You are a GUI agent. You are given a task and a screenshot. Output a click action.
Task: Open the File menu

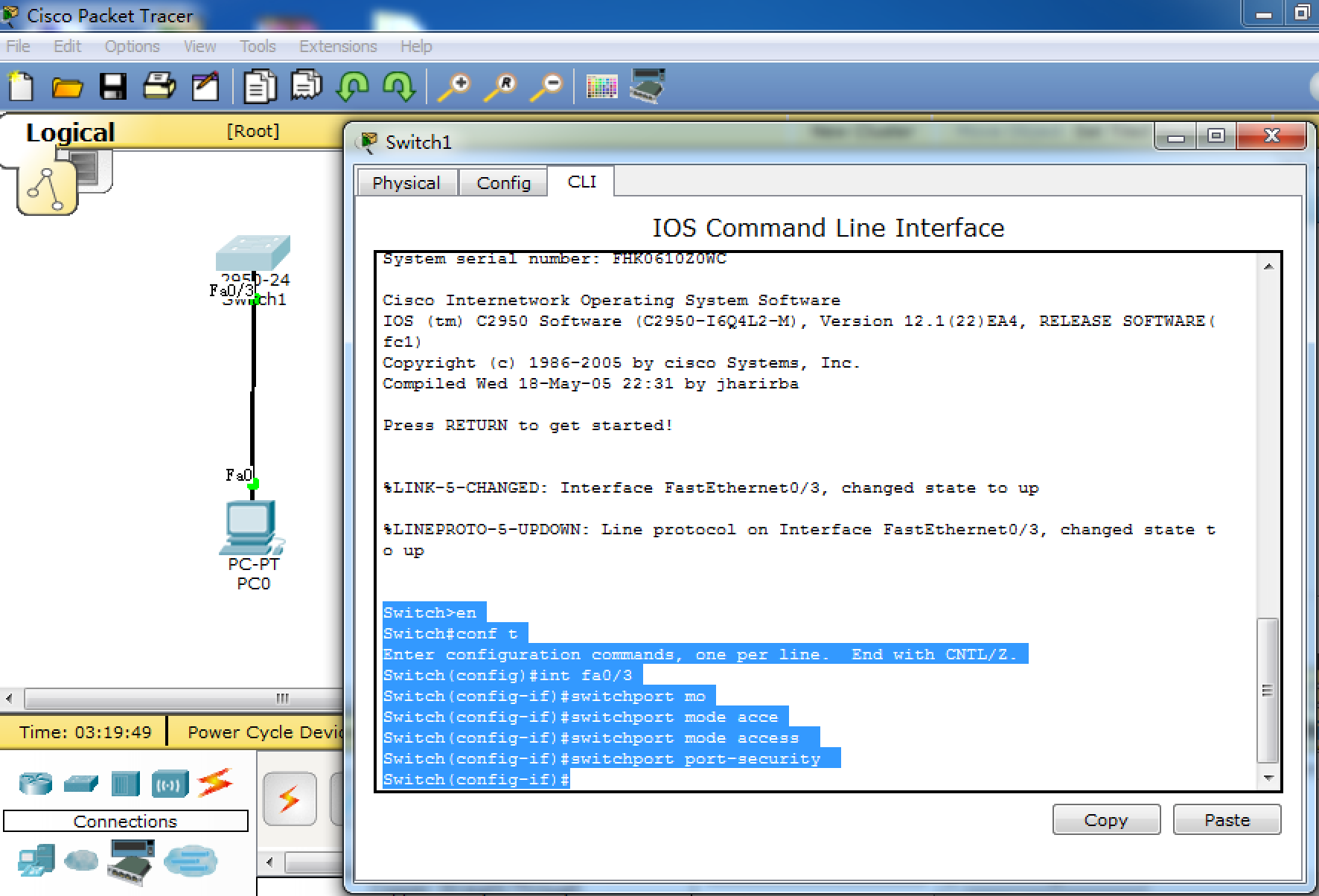point(18,46)
